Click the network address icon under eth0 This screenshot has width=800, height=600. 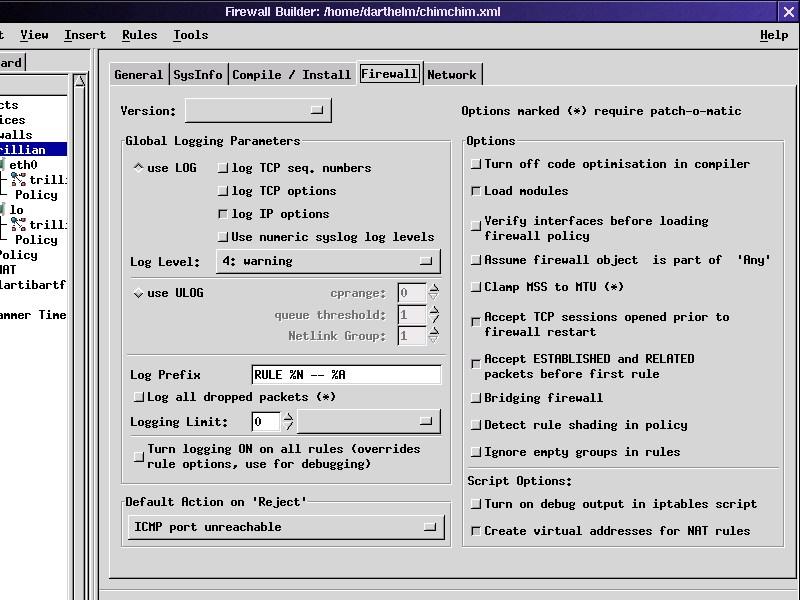pyautogui.click(x=18, y=180)
